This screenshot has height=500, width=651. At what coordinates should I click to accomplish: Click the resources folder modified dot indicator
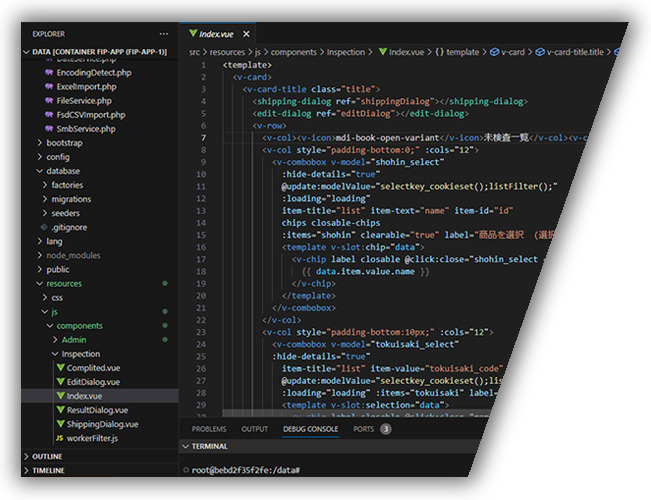point(165,284)
